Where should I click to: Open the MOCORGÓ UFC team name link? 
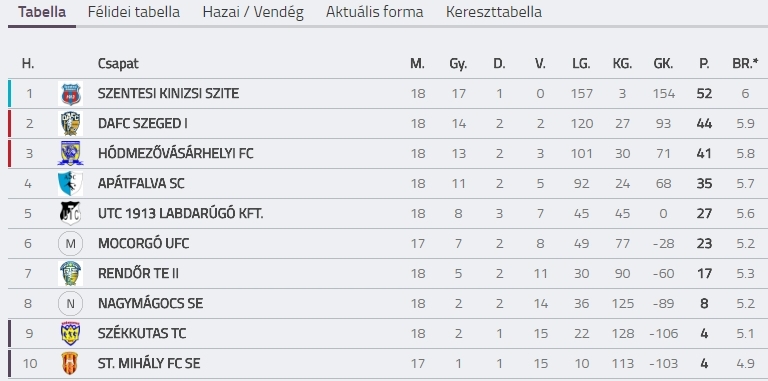tap(144, 243)
